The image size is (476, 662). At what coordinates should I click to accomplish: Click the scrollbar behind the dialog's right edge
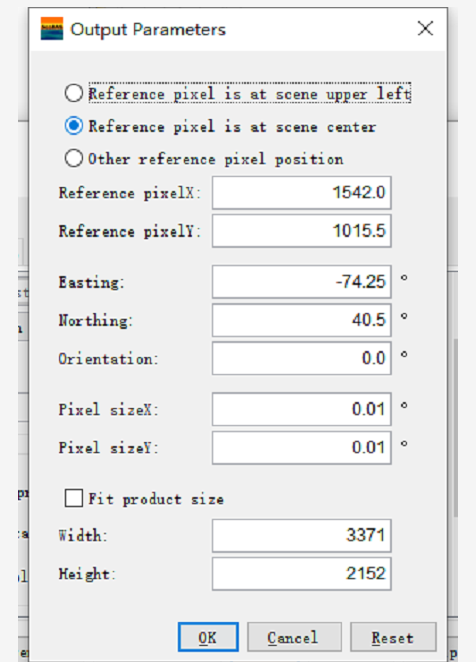coord(456,426)
